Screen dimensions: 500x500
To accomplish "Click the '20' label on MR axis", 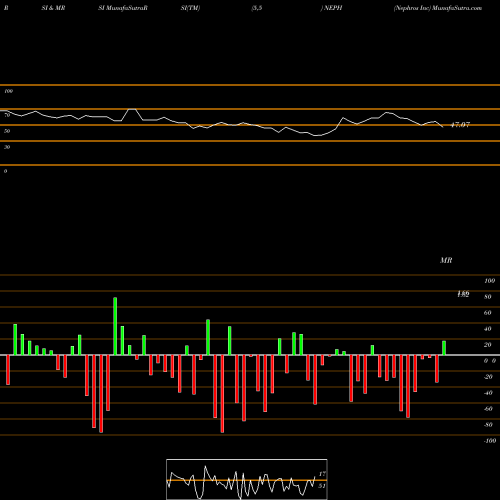I will pyautogui.click(x=488, y=345).
